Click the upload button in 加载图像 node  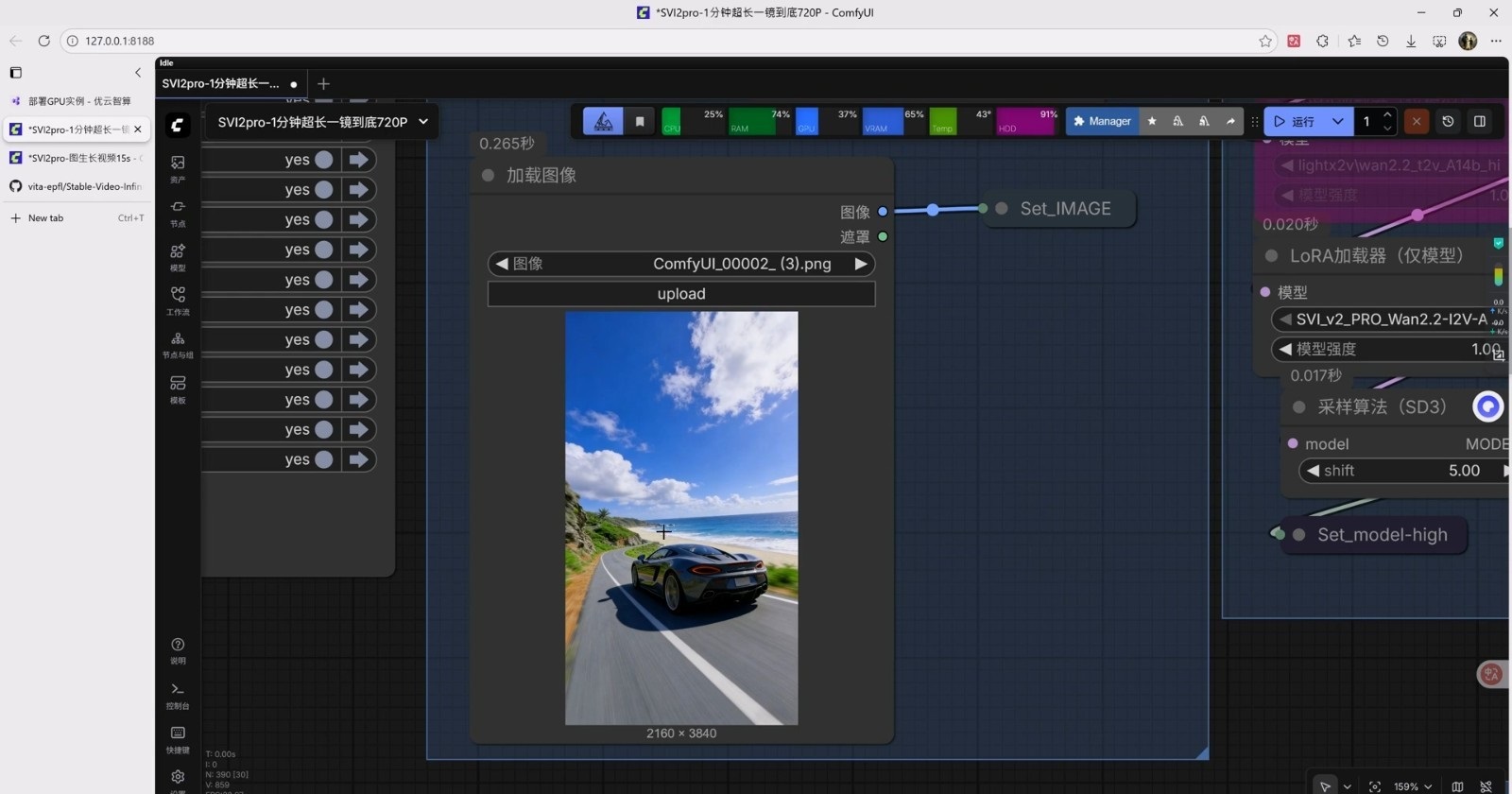(x=680, y=294)
